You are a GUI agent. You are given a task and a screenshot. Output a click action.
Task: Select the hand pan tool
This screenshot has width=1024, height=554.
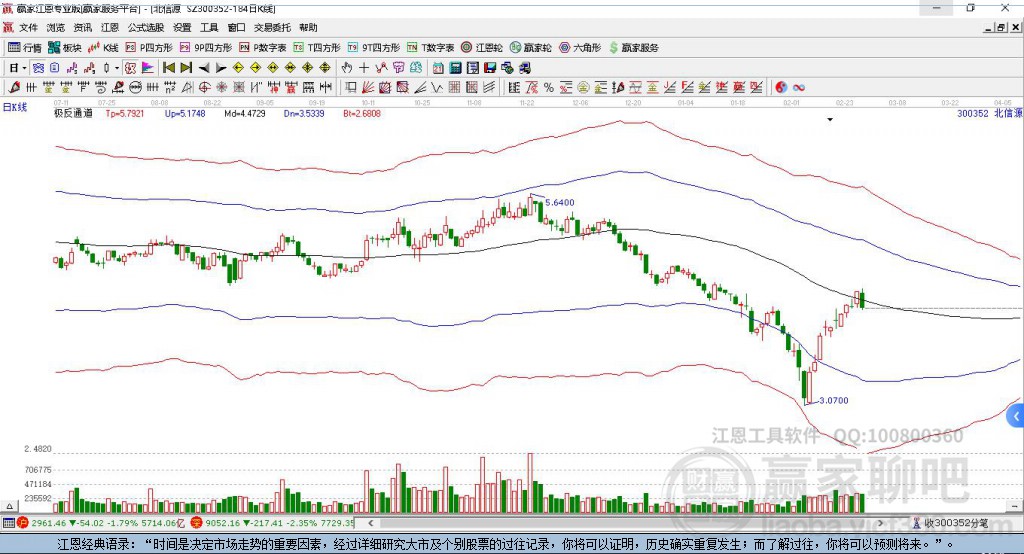coord(347,68)
